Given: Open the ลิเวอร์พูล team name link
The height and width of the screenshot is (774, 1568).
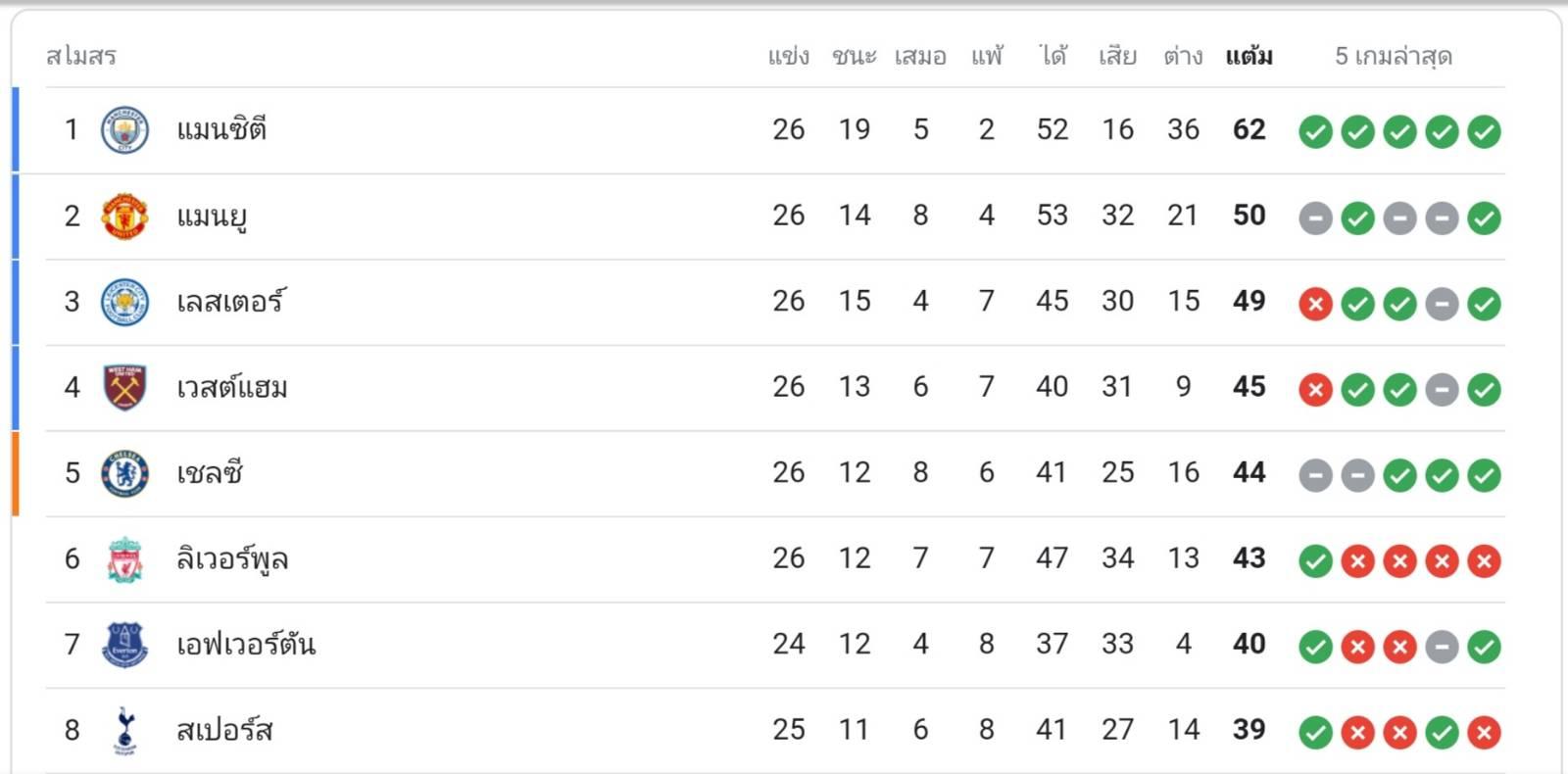Looking at the screenshot, I should pos(232,558).
